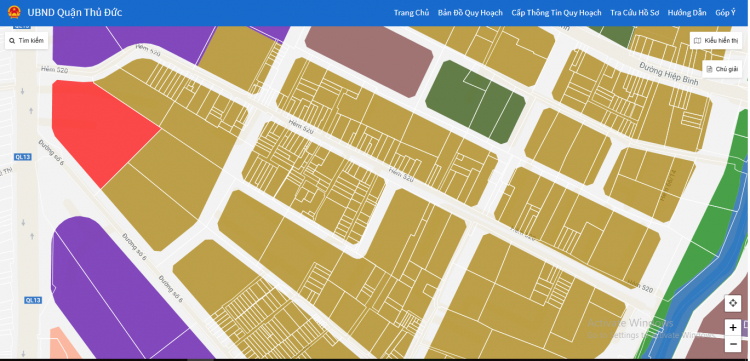The width and height of the screenshot is (750, 361).
Task: Click the upper QL13 highway marker
Action: [x=22, y=157]
